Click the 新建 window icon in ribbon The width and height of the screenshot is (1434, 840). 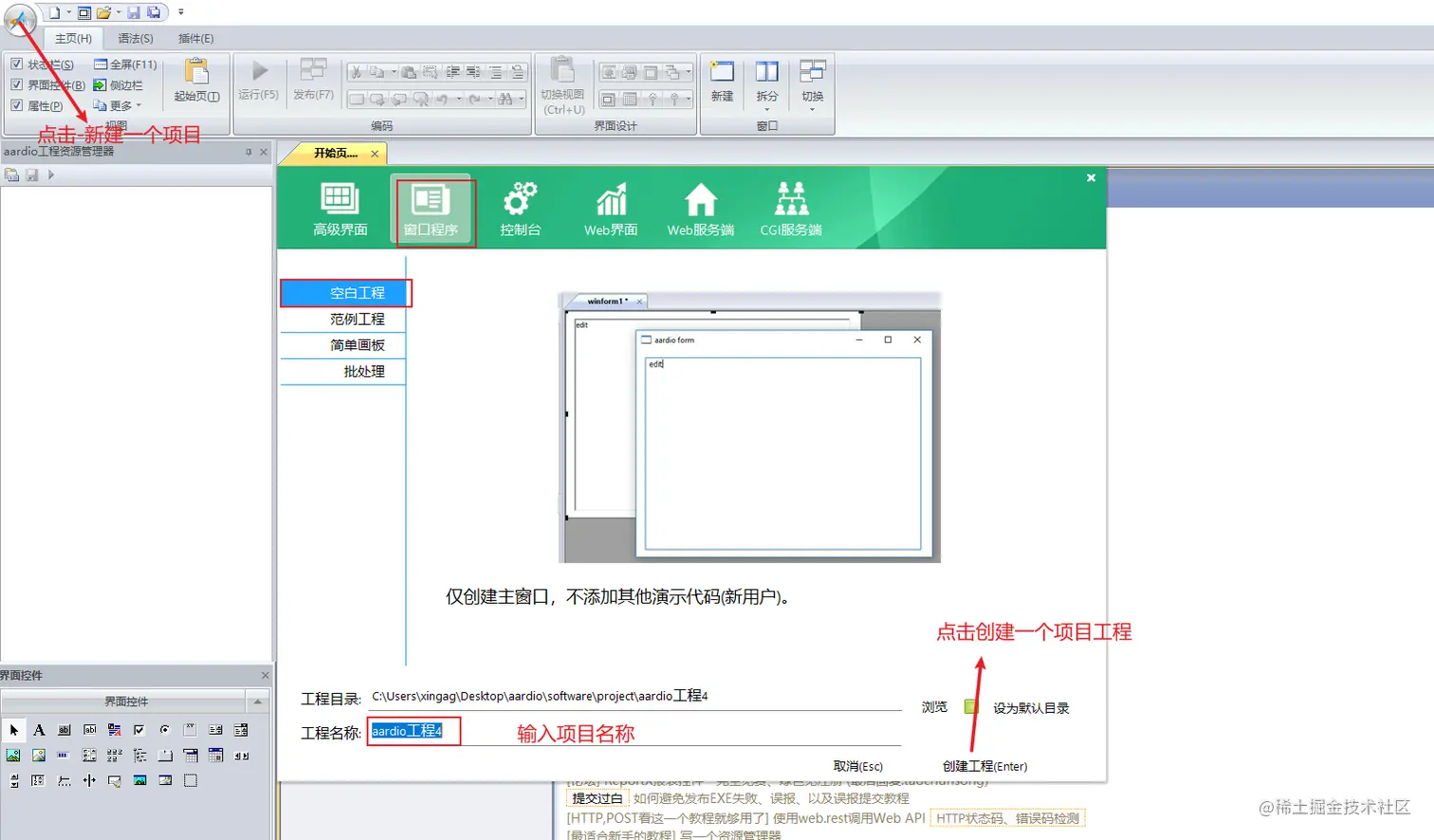[722, 81]
